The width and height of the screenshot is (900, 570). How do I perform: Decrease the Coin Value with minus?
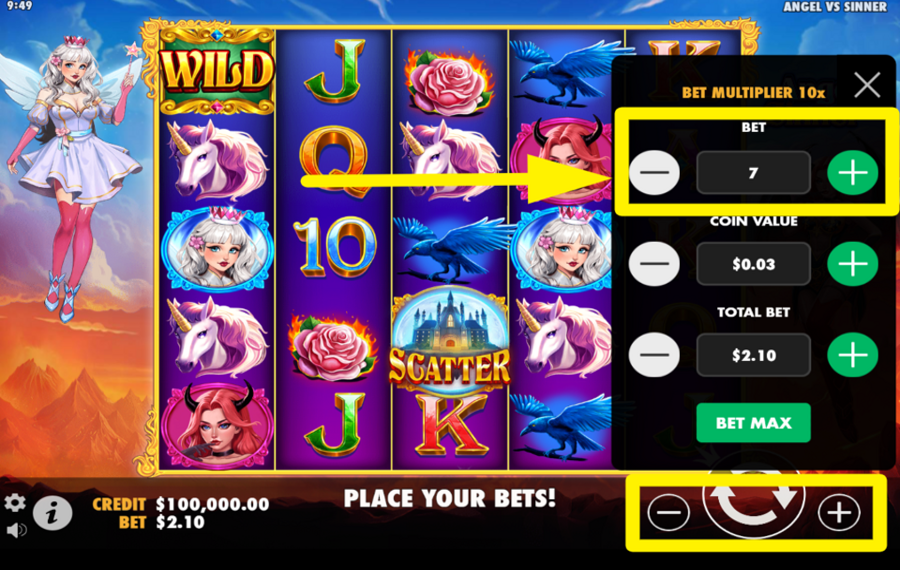click(654, 263)
